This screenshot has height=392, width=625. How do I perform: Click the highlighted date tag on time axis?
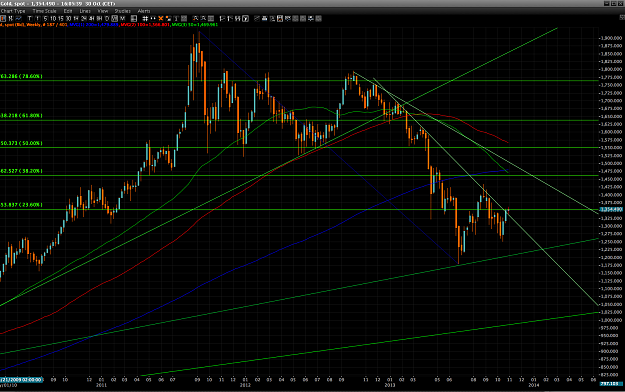point(21,380)
